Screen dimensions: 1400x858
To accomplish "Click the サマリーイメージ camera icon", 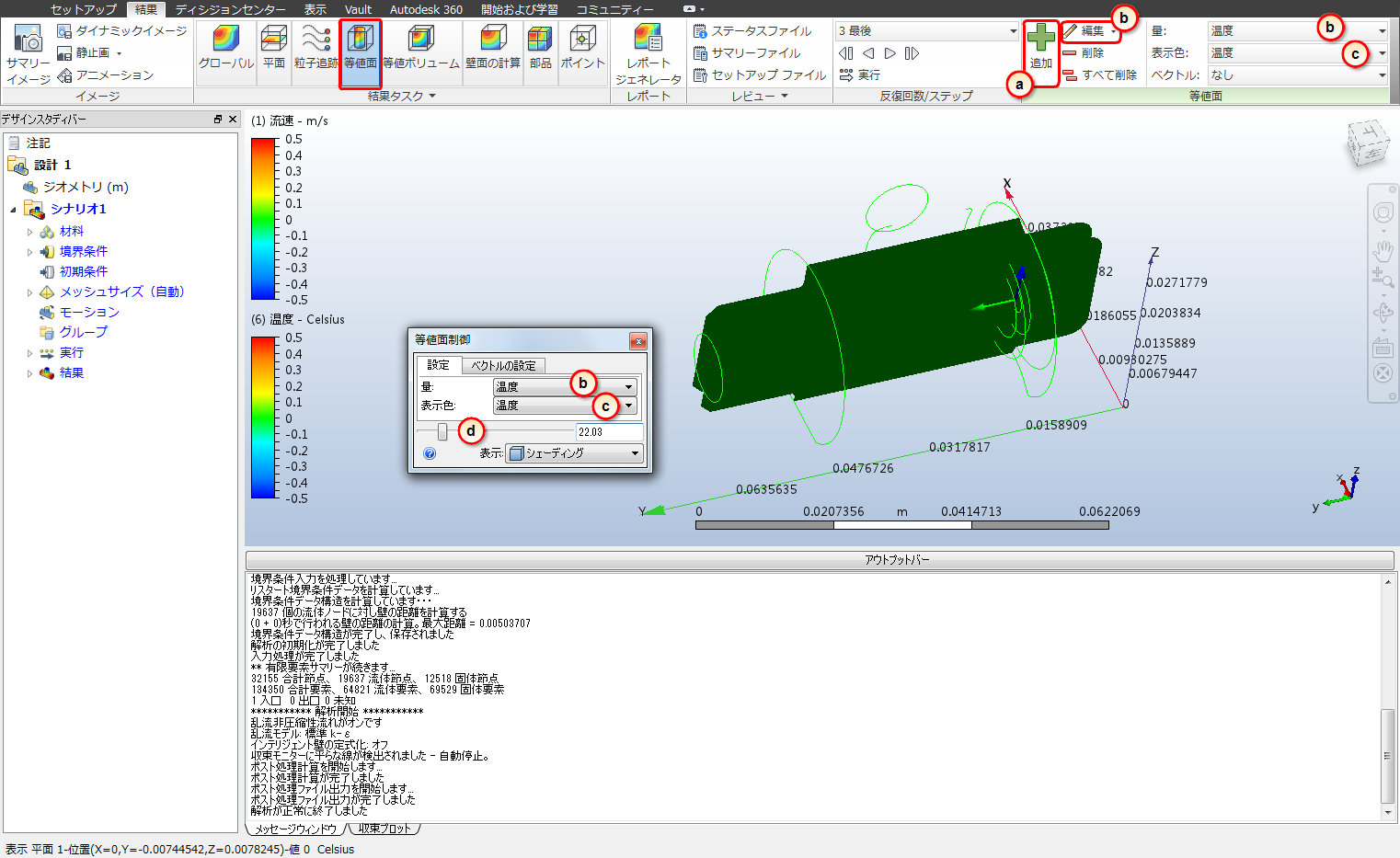I will (x=29, y=38).
